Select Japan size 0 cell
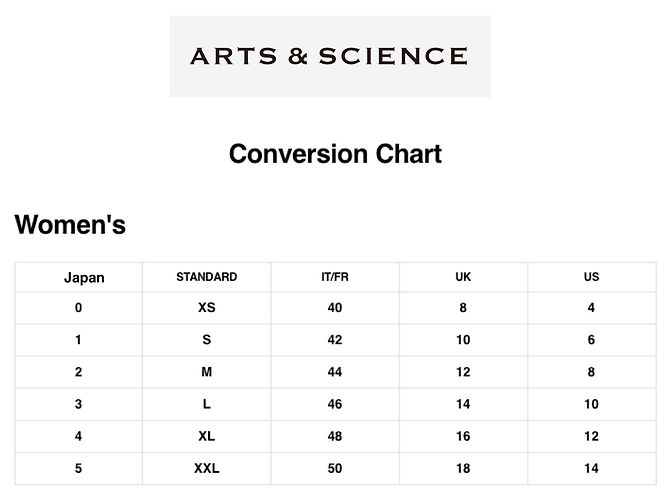 point(78,308)
